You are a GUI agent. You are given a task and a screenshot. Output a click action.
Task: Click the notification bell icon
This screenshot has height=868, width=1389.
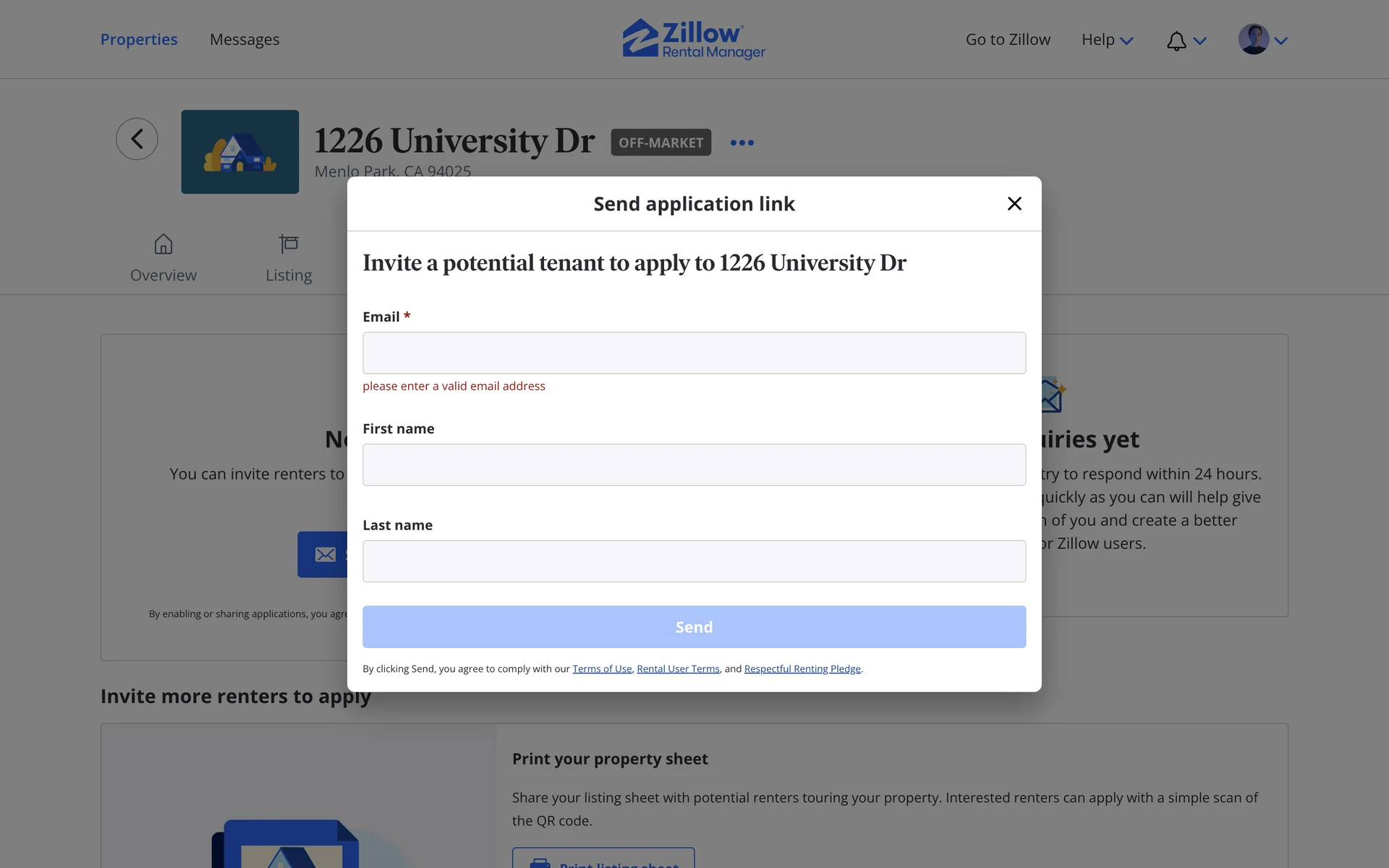tap(1176, 41)
